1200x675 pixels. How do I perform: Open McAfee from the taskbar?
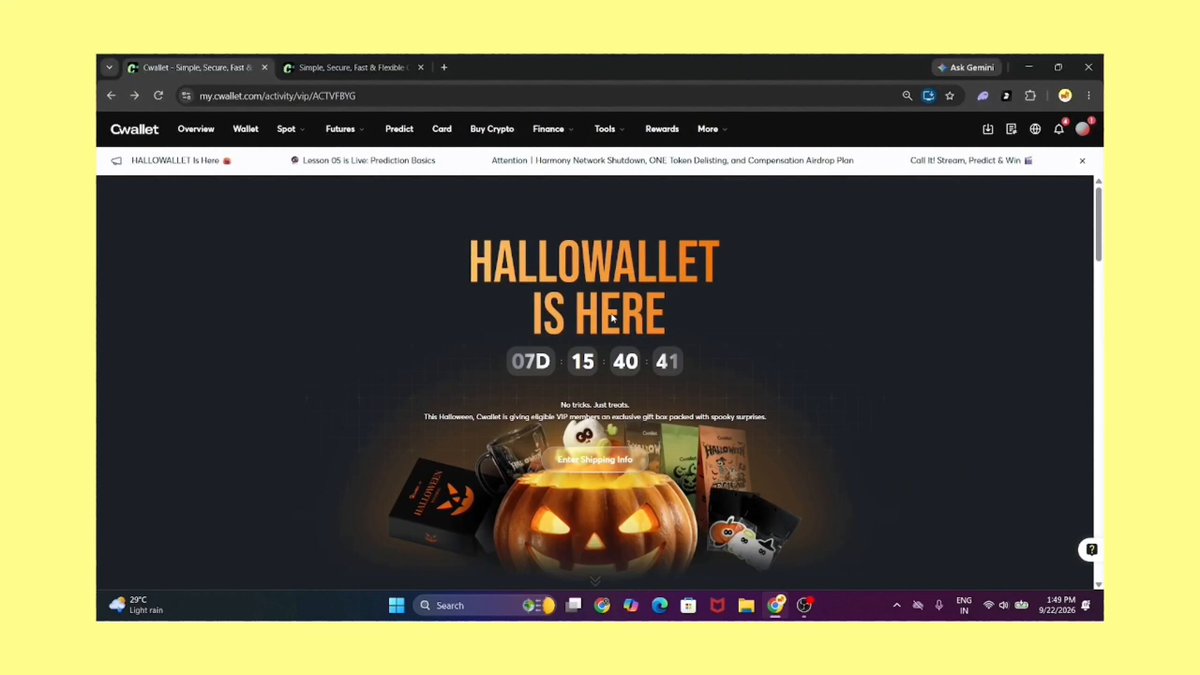tap(717, 605)
